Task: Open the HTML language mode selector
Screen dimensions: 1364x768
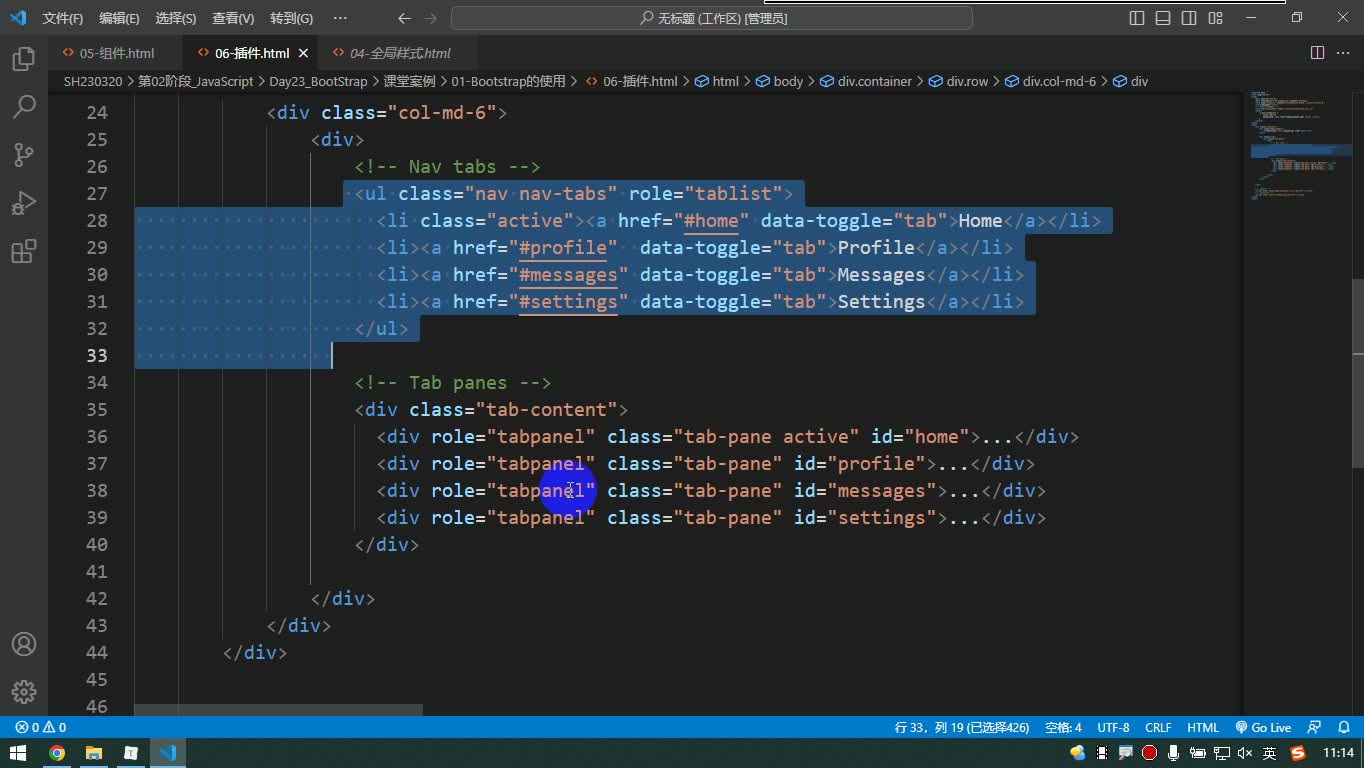Action: coord(1203,728)
